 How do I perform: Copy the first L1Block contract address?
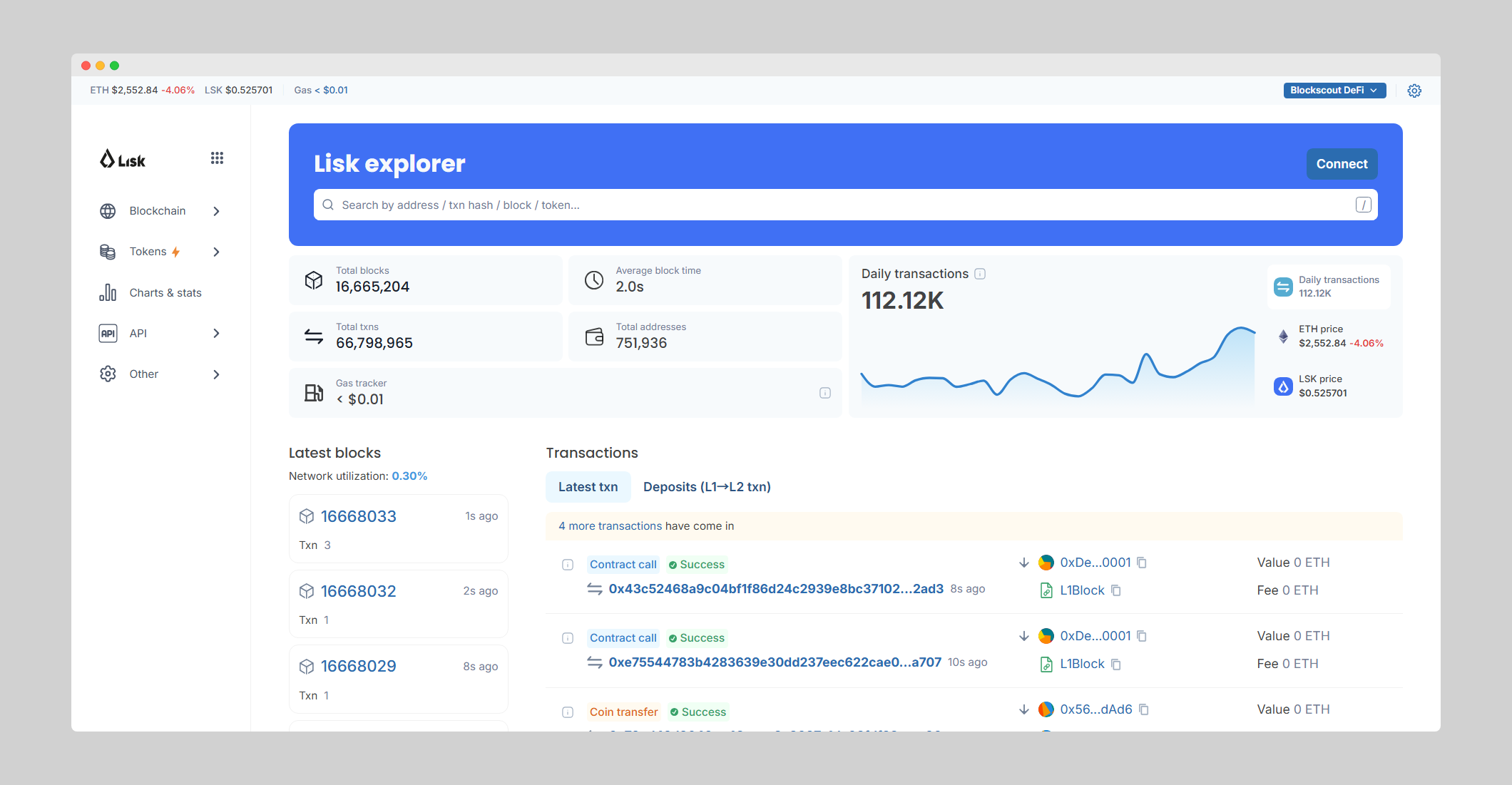[x=1116, y=590]
